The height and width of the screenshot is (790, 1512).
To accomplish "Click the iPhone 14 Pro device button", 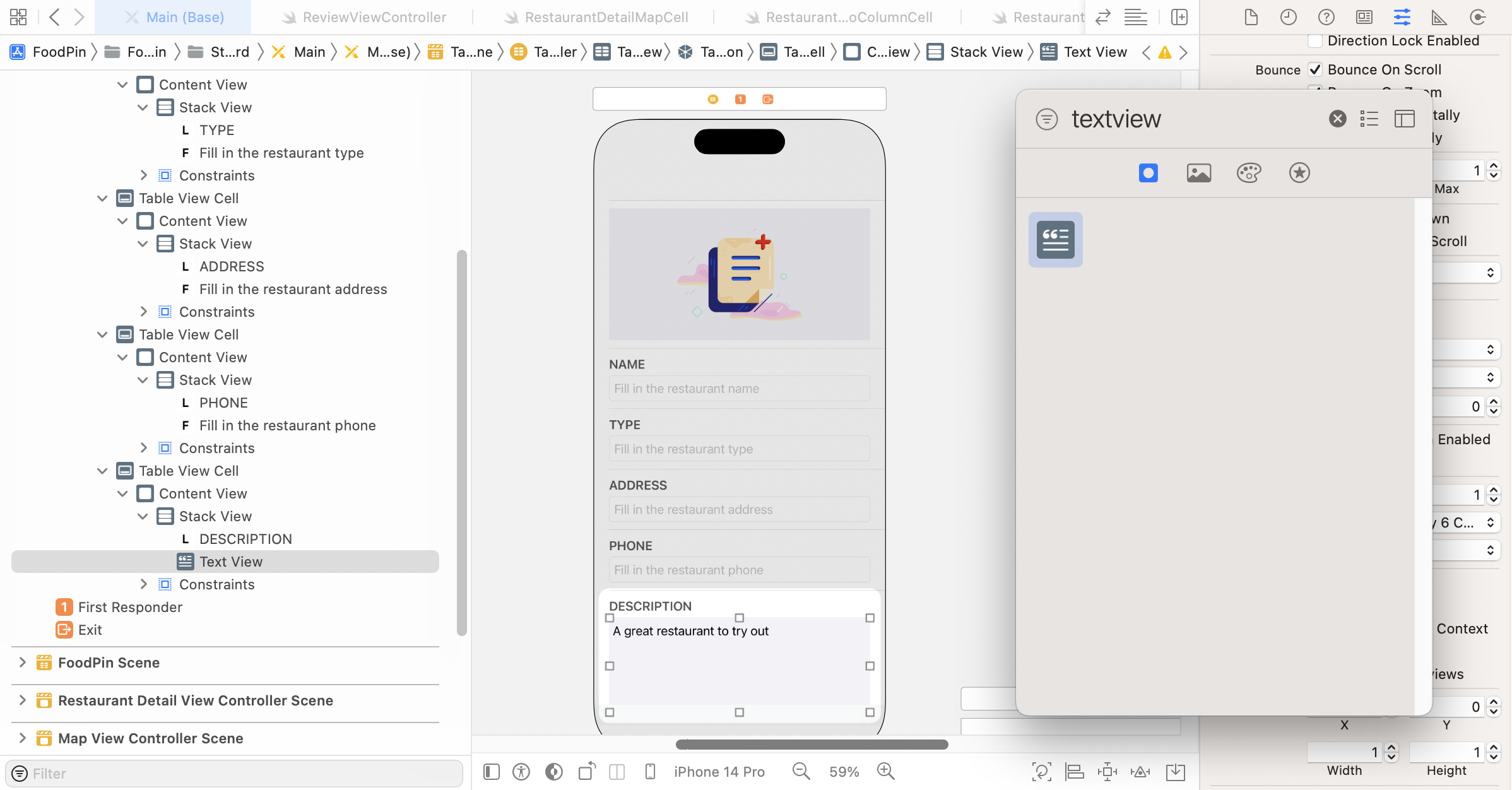I will (719, 771).
